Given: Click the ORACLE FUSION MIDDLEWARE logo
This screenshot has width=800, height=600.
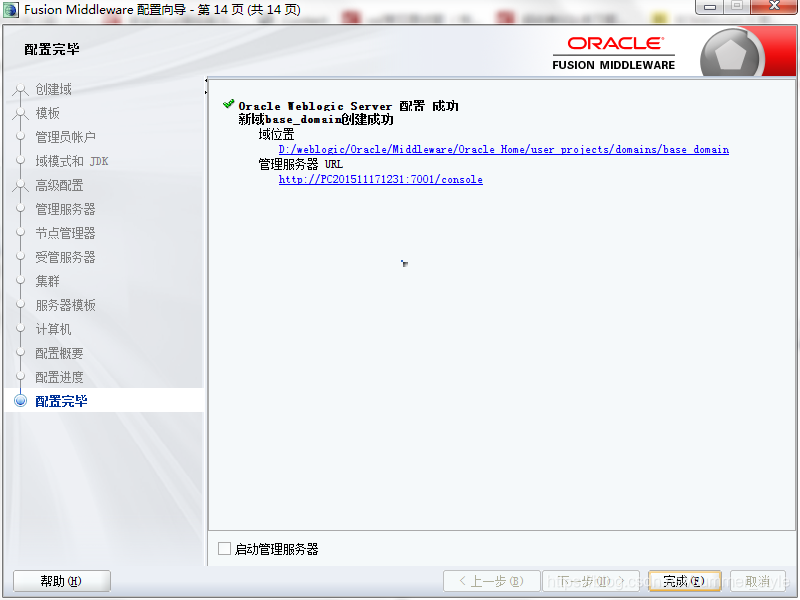Looking at the screenshot, I should [614, 54].
